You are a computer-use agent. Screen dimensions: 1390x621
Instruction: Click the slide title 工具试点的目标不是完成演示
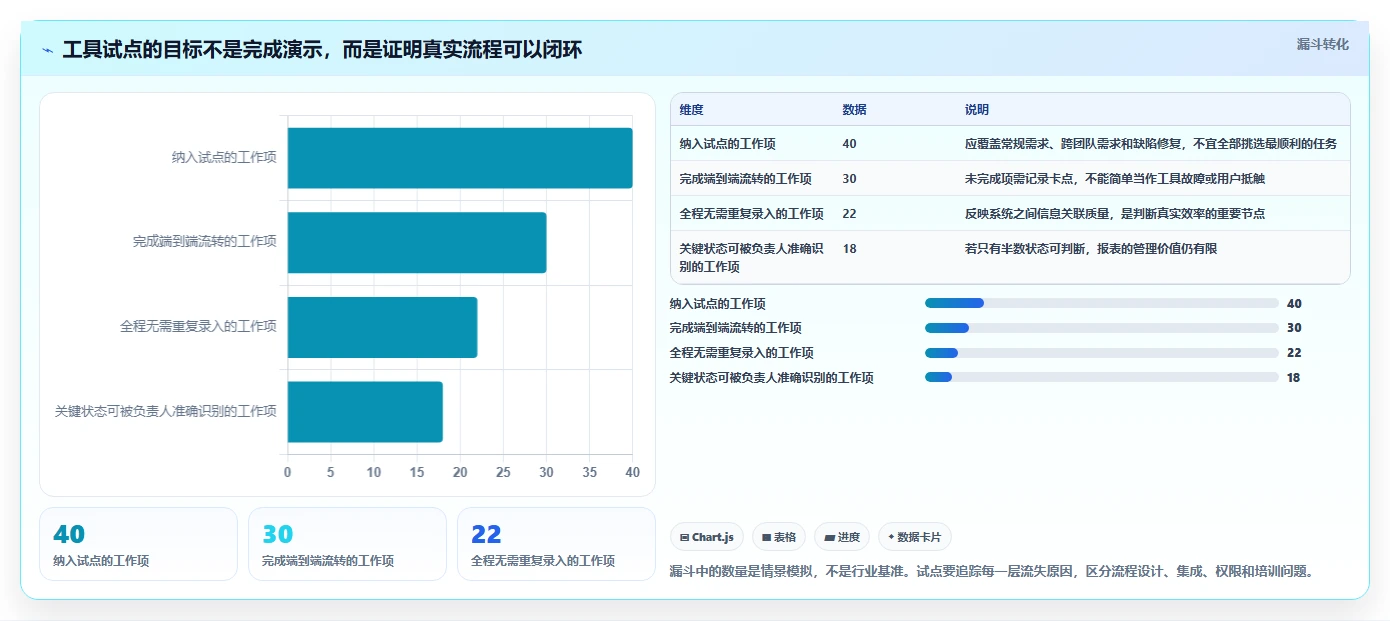tap(322, 50)
